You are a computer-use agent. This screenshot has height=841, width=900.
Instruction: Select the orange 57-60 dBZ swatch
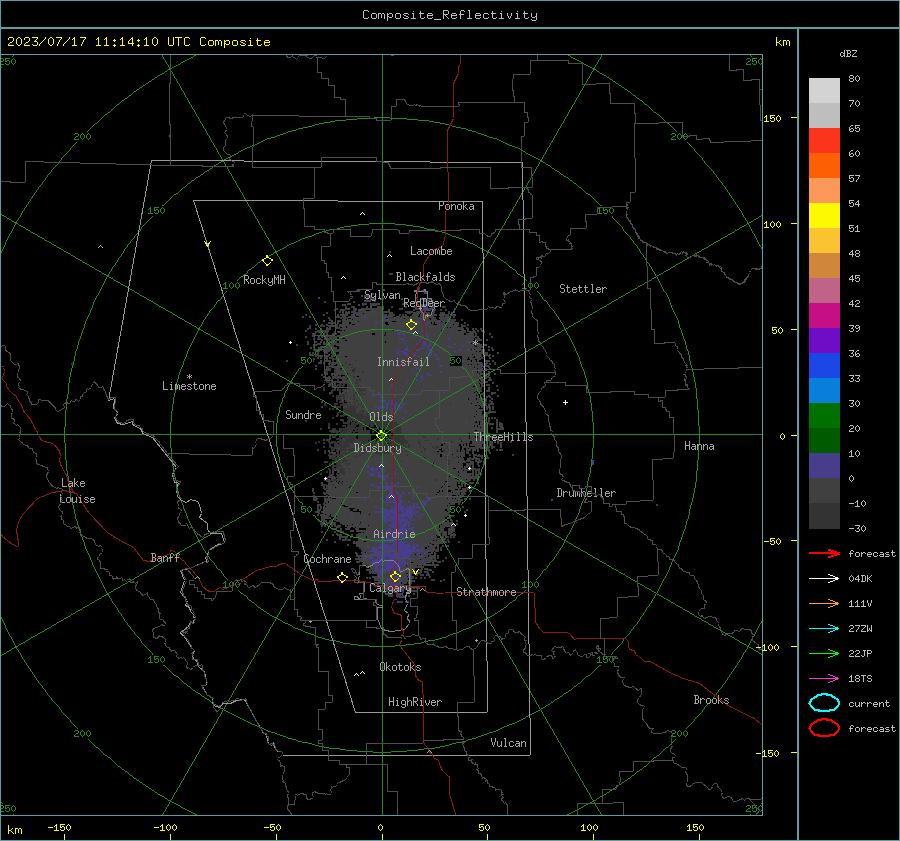pyautogui.click(x=824, y=165)
